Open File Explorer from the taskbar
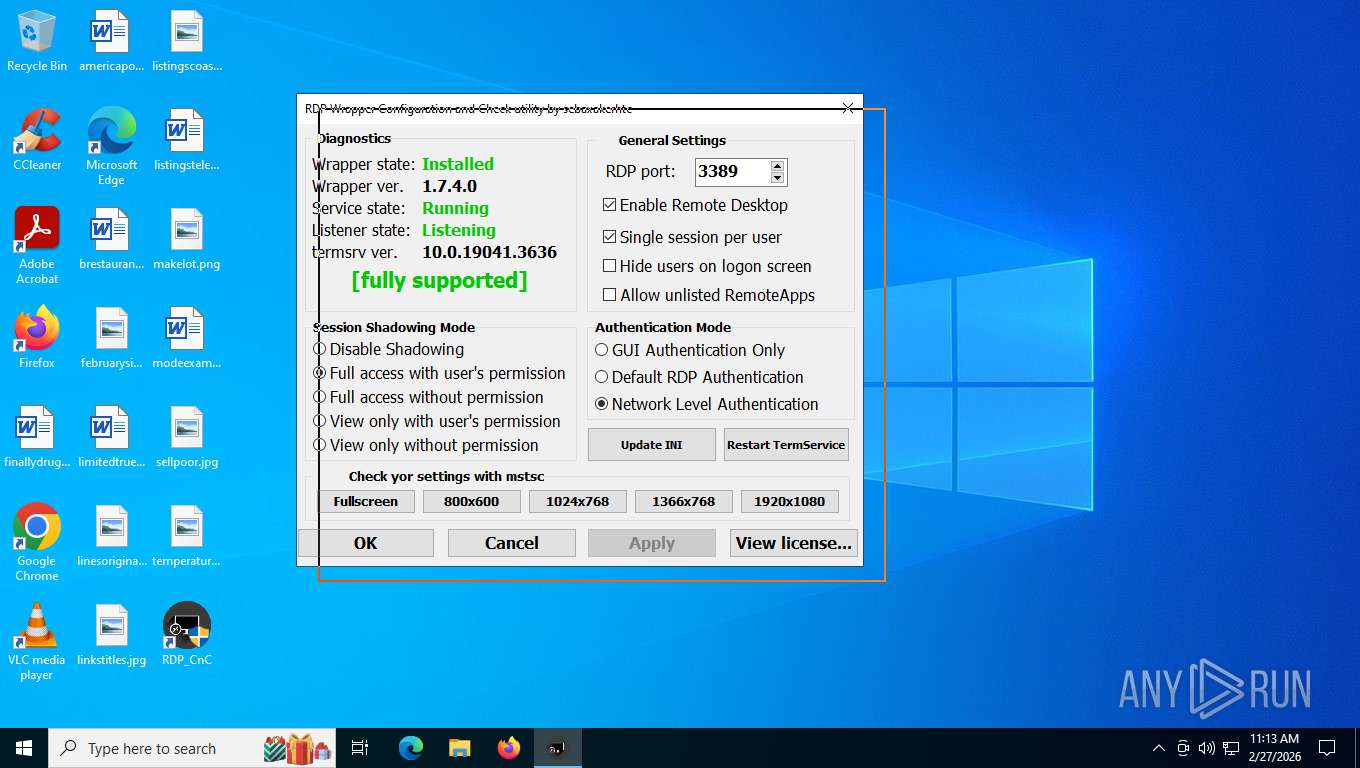 pyautogui.click(x=459, y=748)
